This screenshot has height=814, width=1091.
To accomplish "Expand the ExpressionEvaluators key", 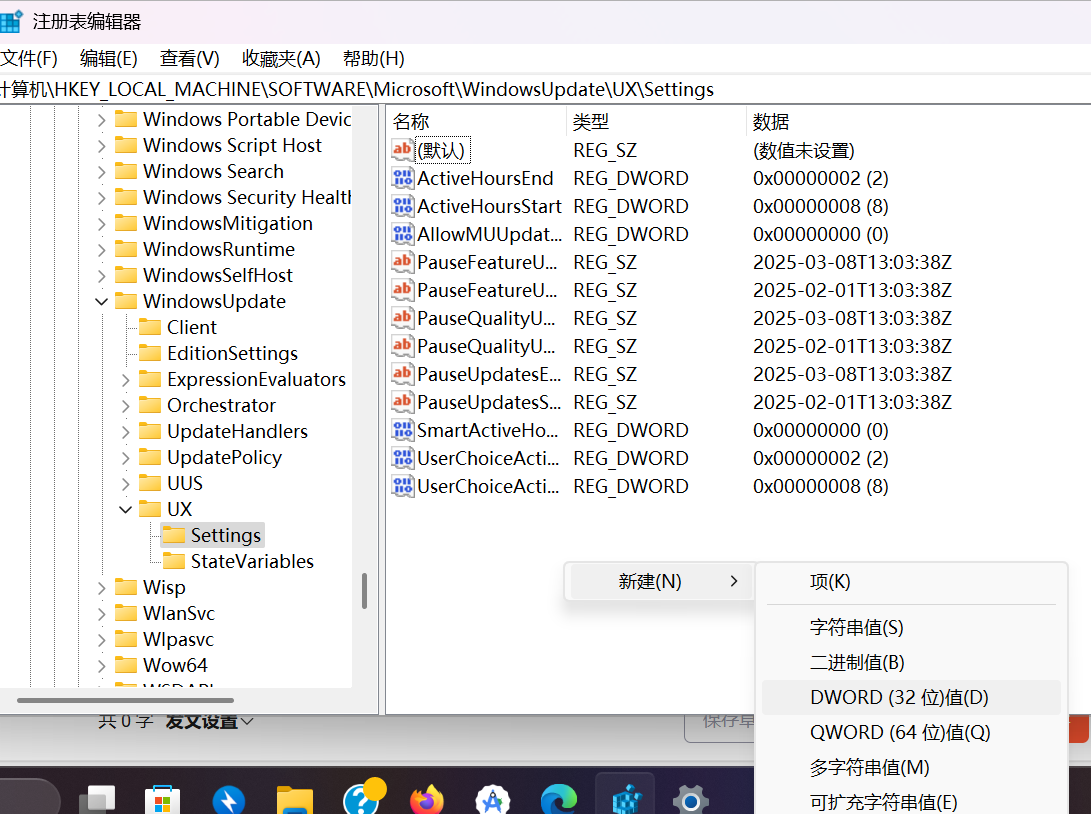I will 125,379.
